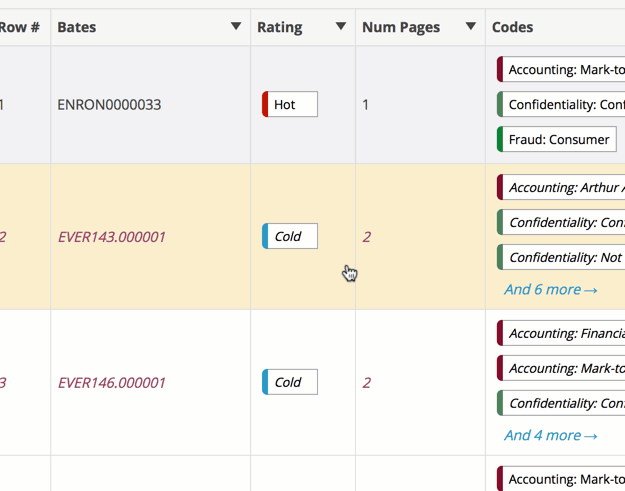This screenshot has width=625, height=491.
Task: Click the Rating column header label
Action: pyautogui.click(x=279, y=27)
